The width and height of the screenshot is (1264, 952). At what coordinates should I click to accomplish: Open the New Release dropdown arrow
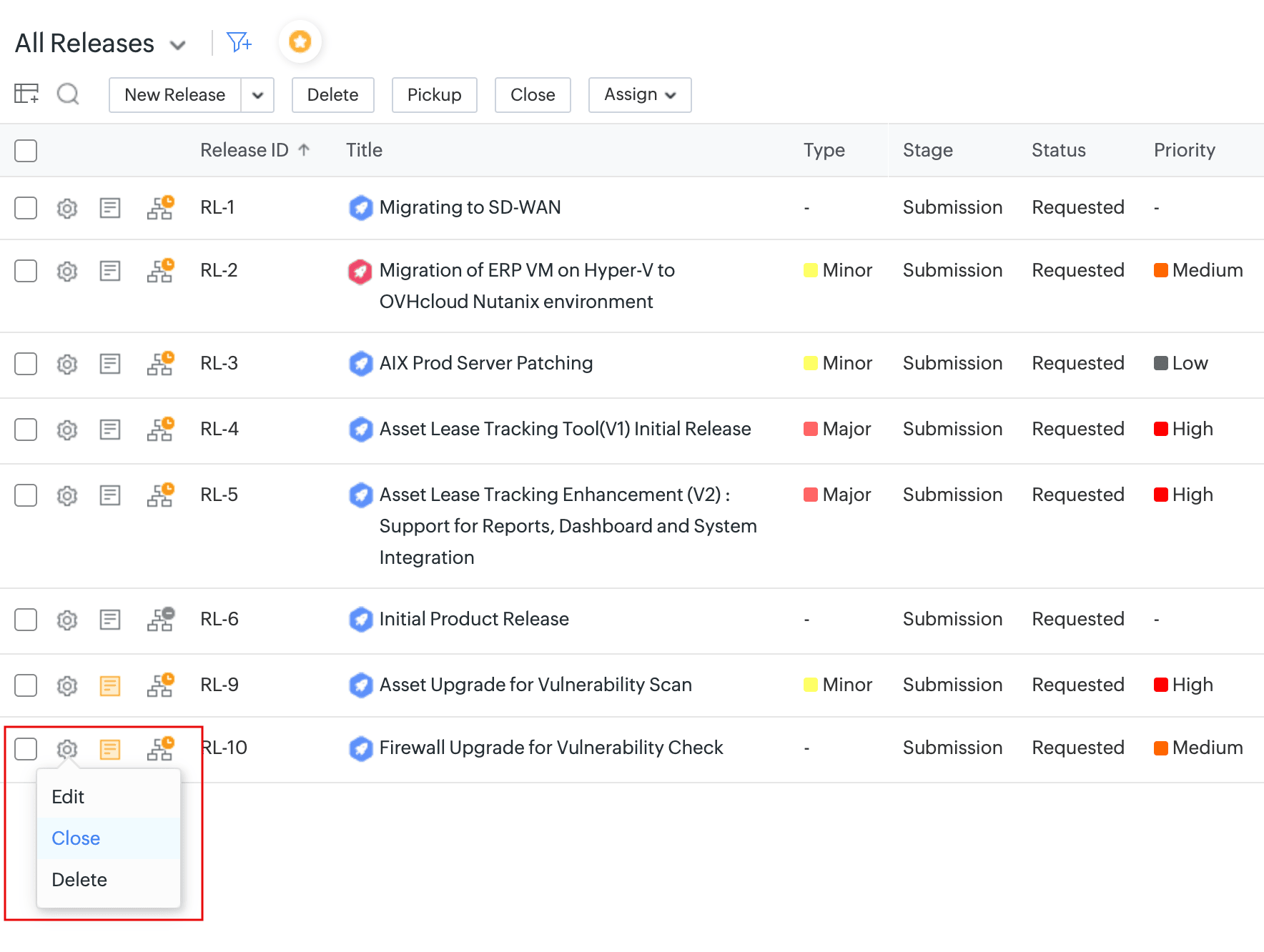[257, 95]
